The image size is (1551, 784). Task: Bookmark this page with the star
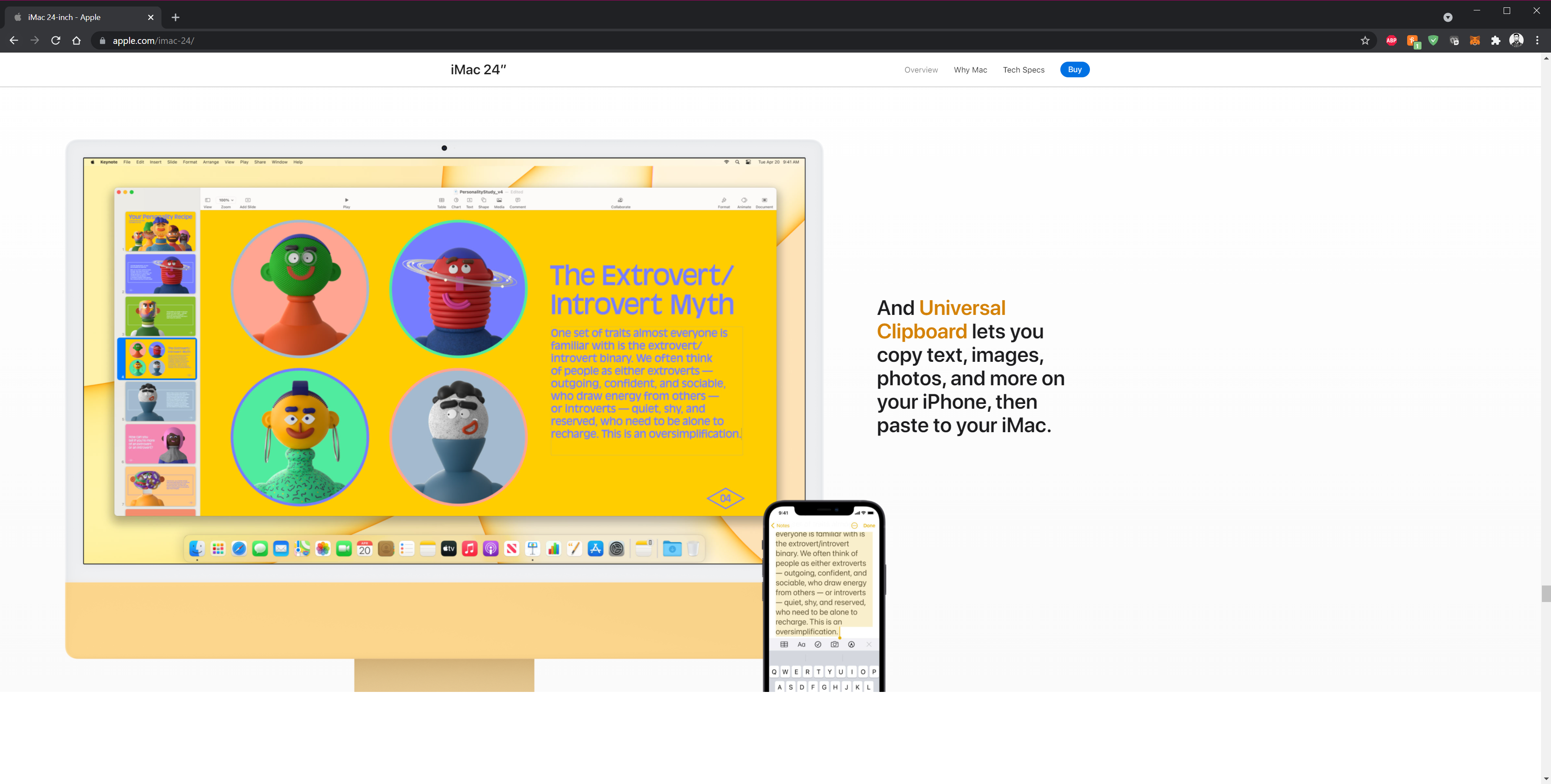1365,40
